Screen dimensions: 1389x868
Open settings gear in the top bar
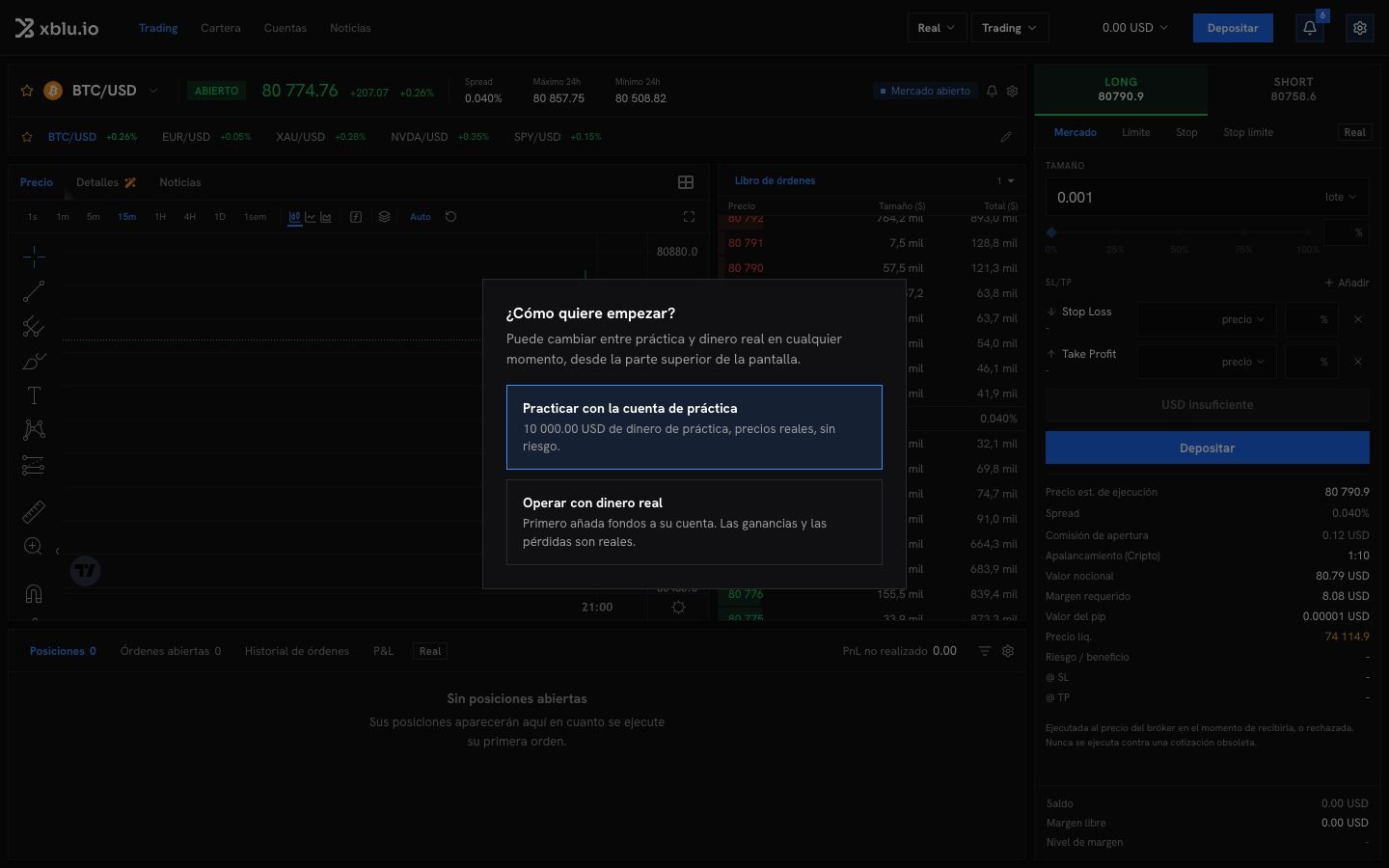pyautogui.click(x=1360, y=28)
